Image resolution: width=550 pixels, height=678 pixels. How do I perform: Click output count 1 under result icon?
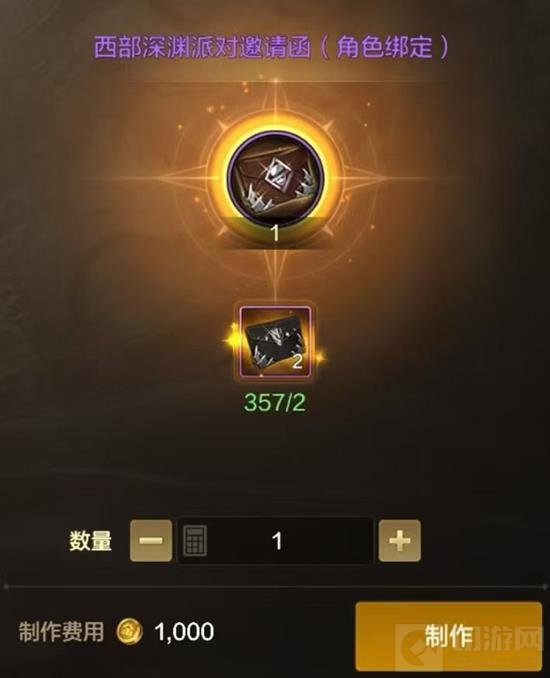275,233
